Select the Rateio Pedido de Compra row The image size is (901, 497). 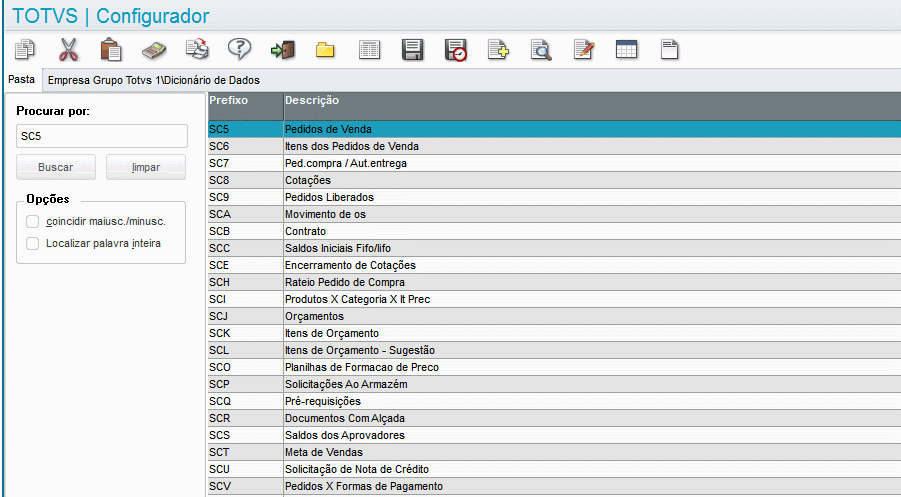(554, 282)
